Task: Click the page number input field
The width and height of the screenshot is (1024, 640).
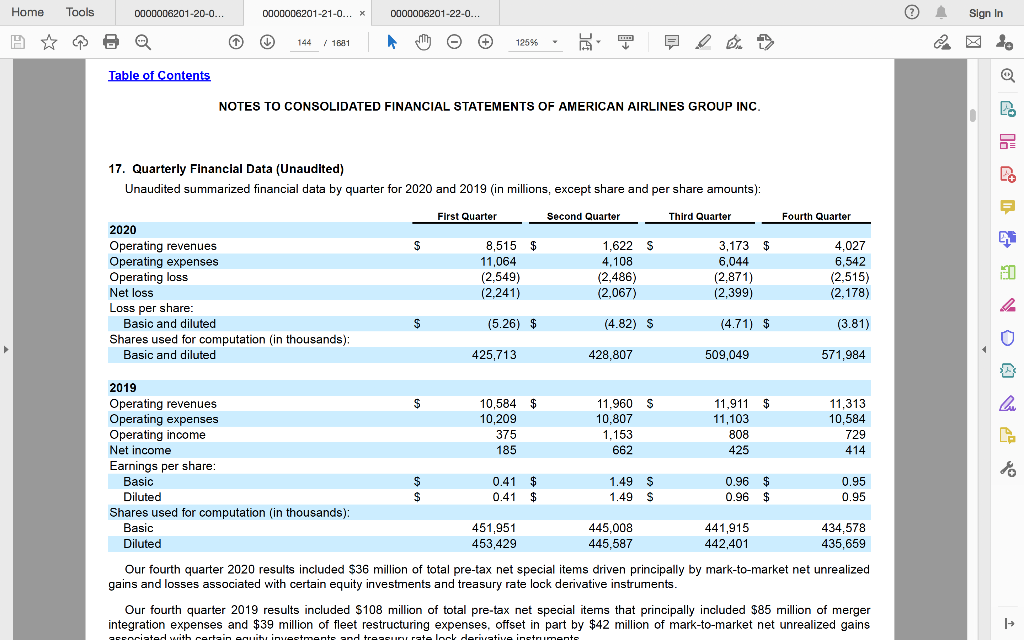Action: 304,42
